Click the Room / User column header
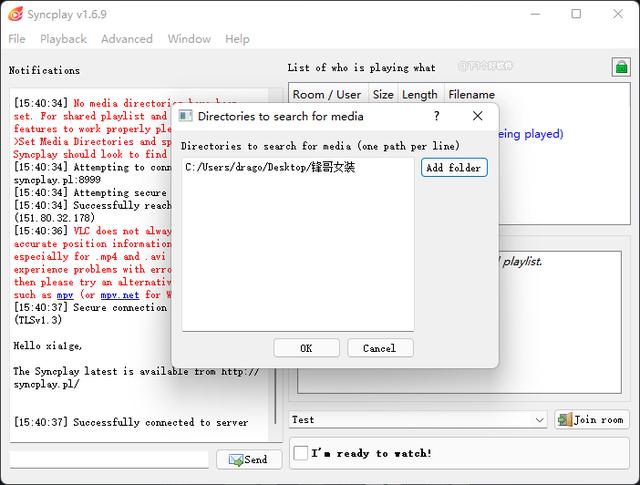 click(327, 95)
